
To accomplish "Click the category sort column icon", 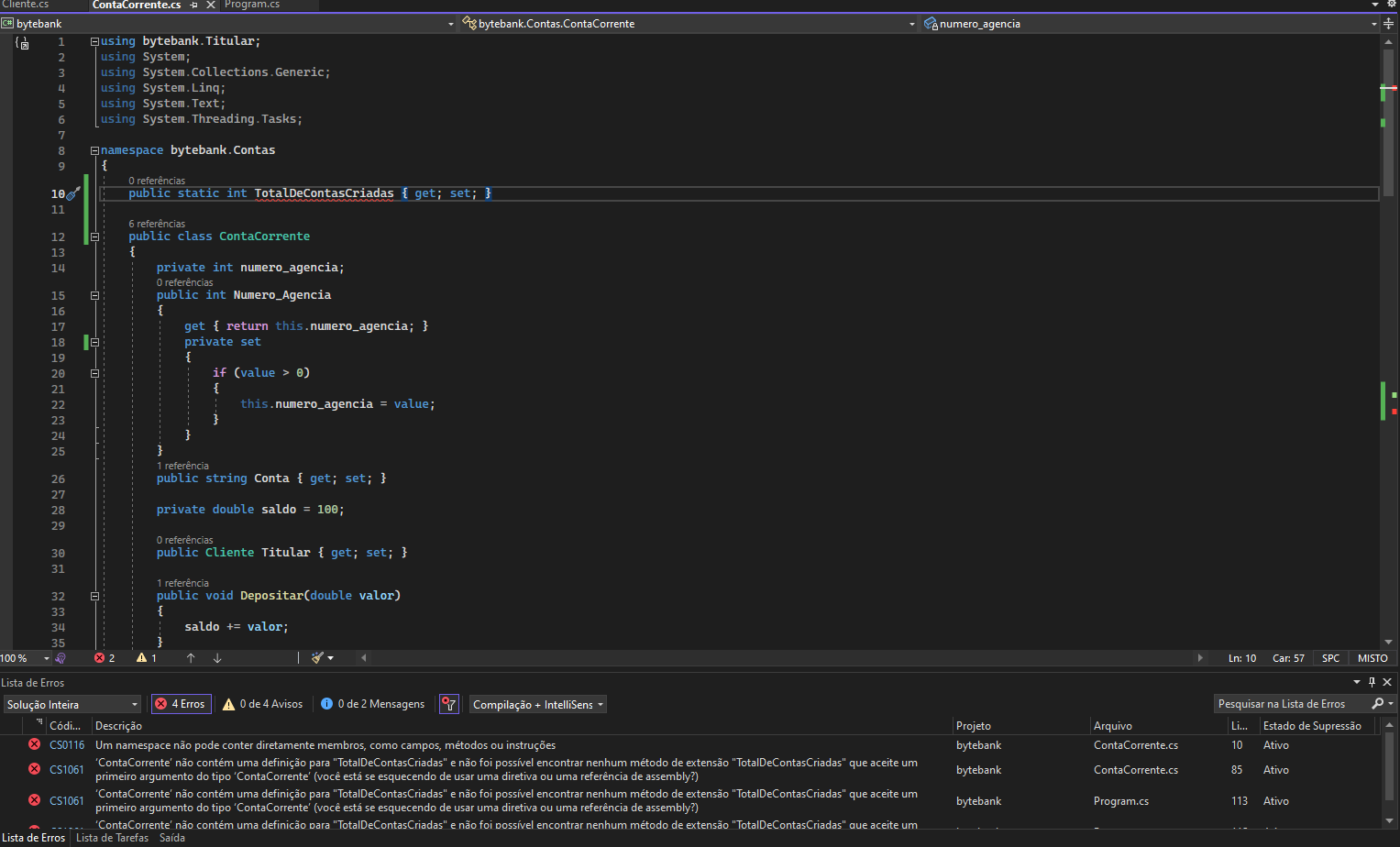I will (39, 724).
